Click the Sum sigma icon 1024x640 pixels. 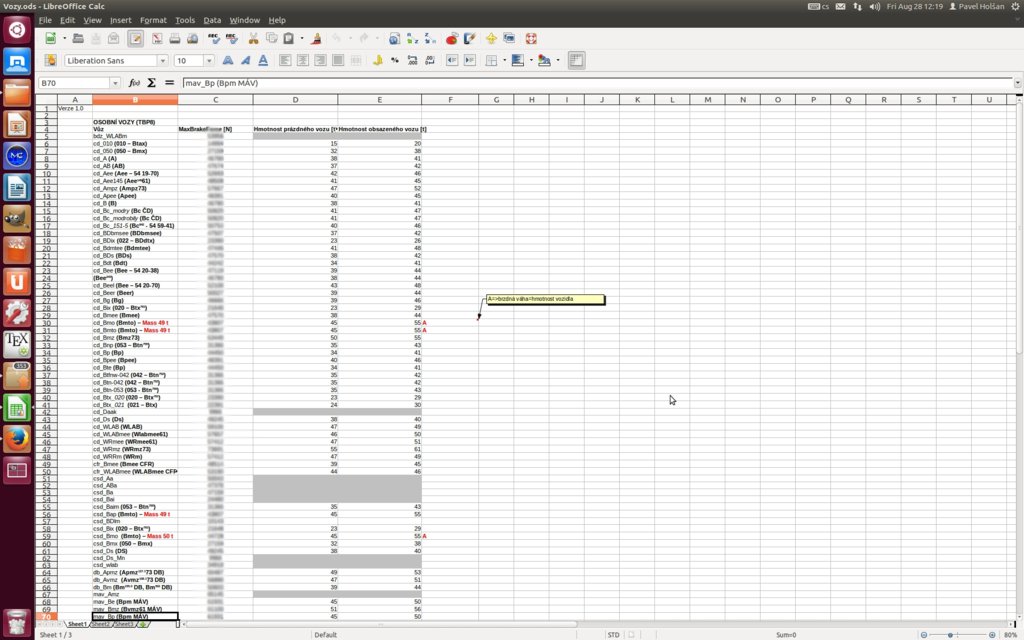pos(151,83)
